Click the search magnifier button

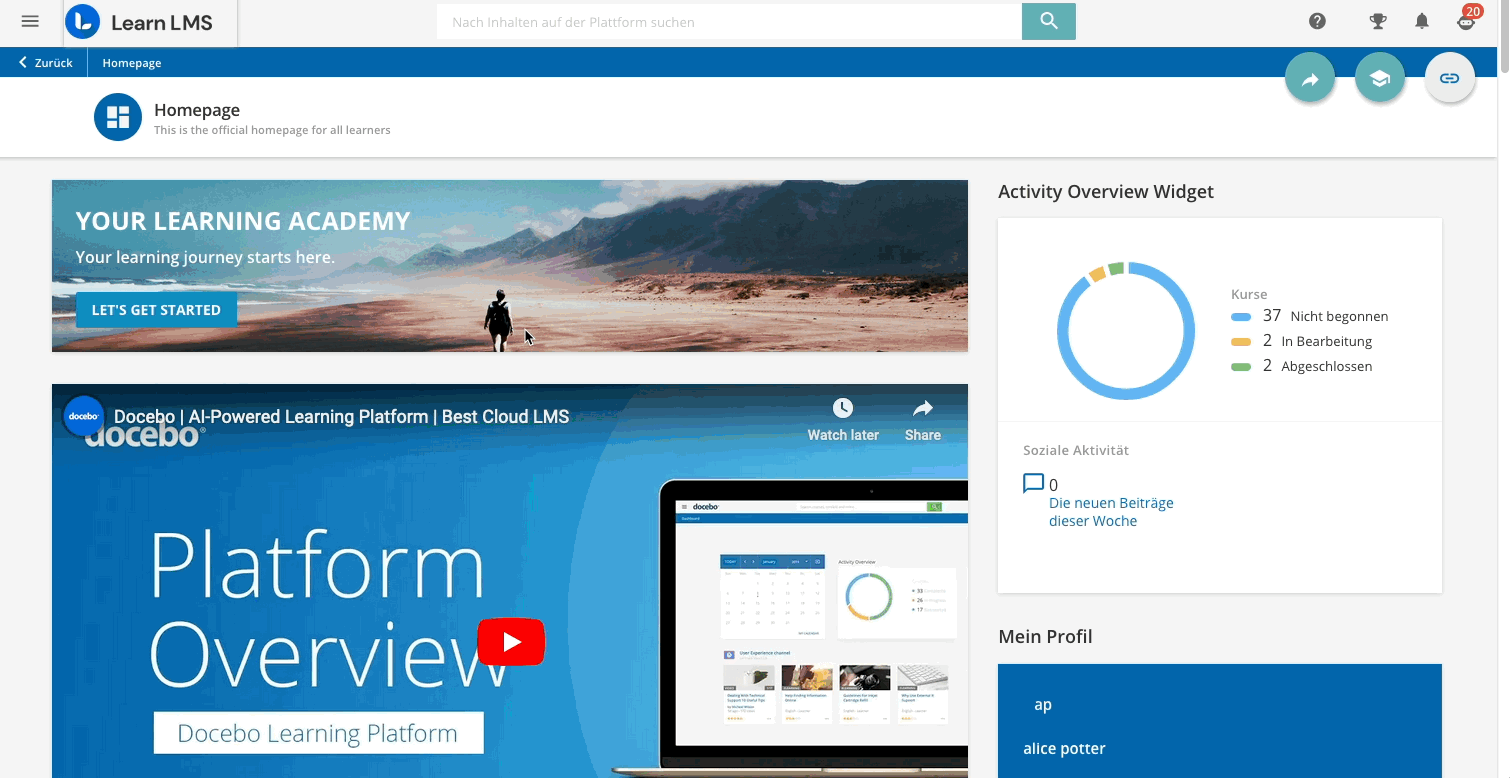pyautogui.click(x=1048, y=21)
